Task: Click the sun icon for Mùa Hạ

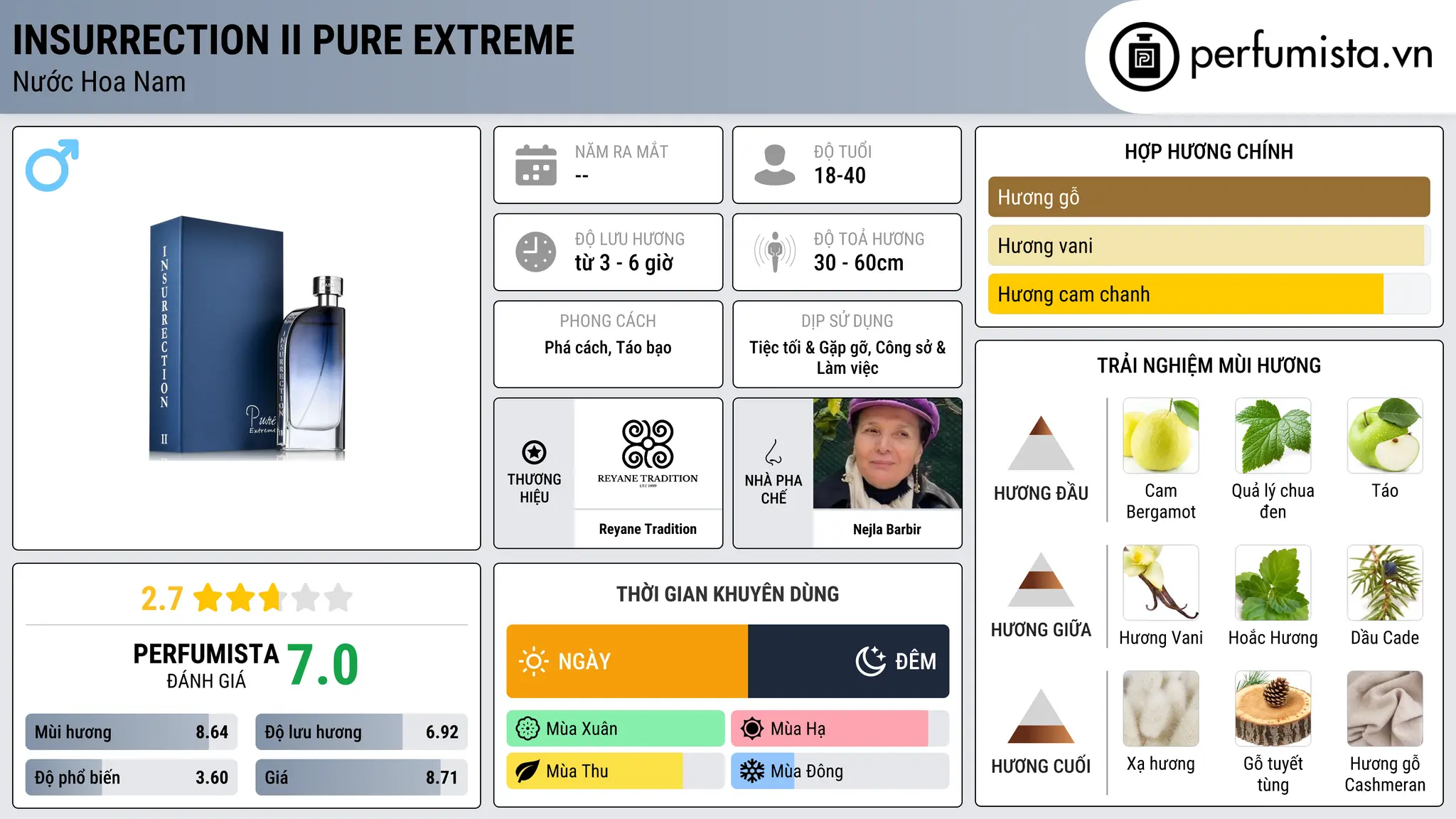Action: click(752, 729)
